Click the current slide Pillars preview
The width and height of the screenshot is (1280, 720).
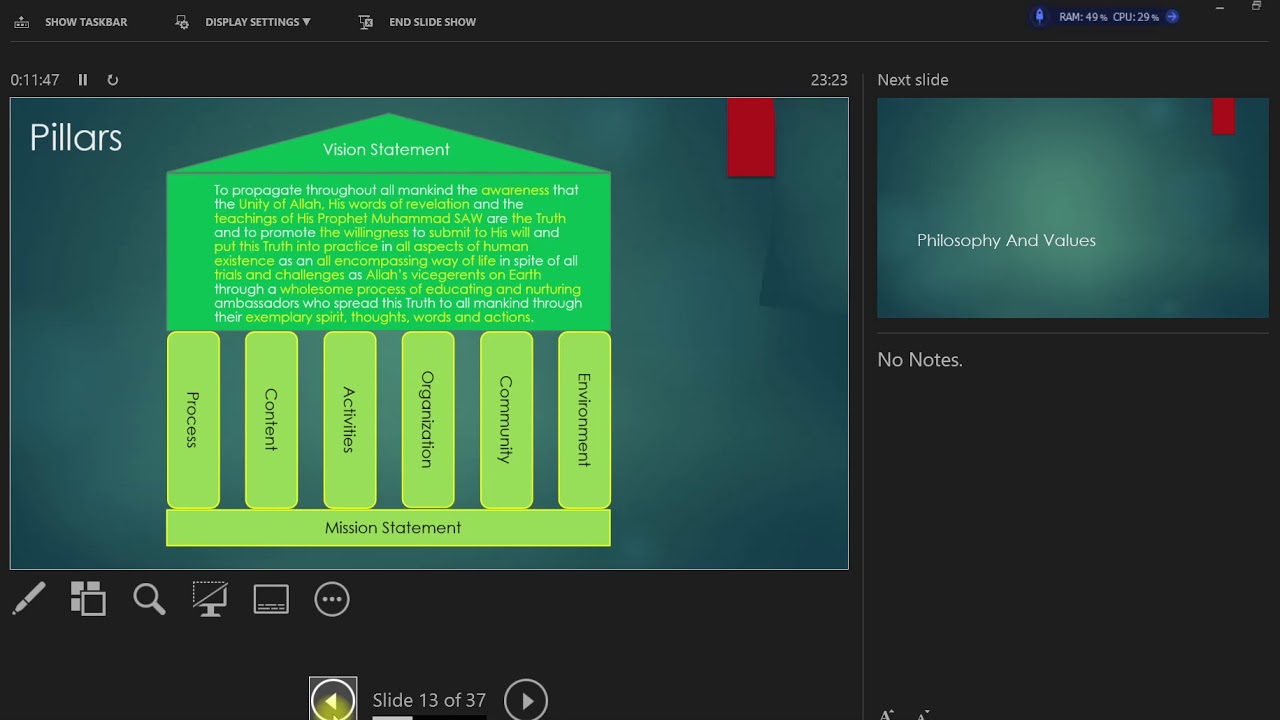pyautogui.click(x=429, y=333)
